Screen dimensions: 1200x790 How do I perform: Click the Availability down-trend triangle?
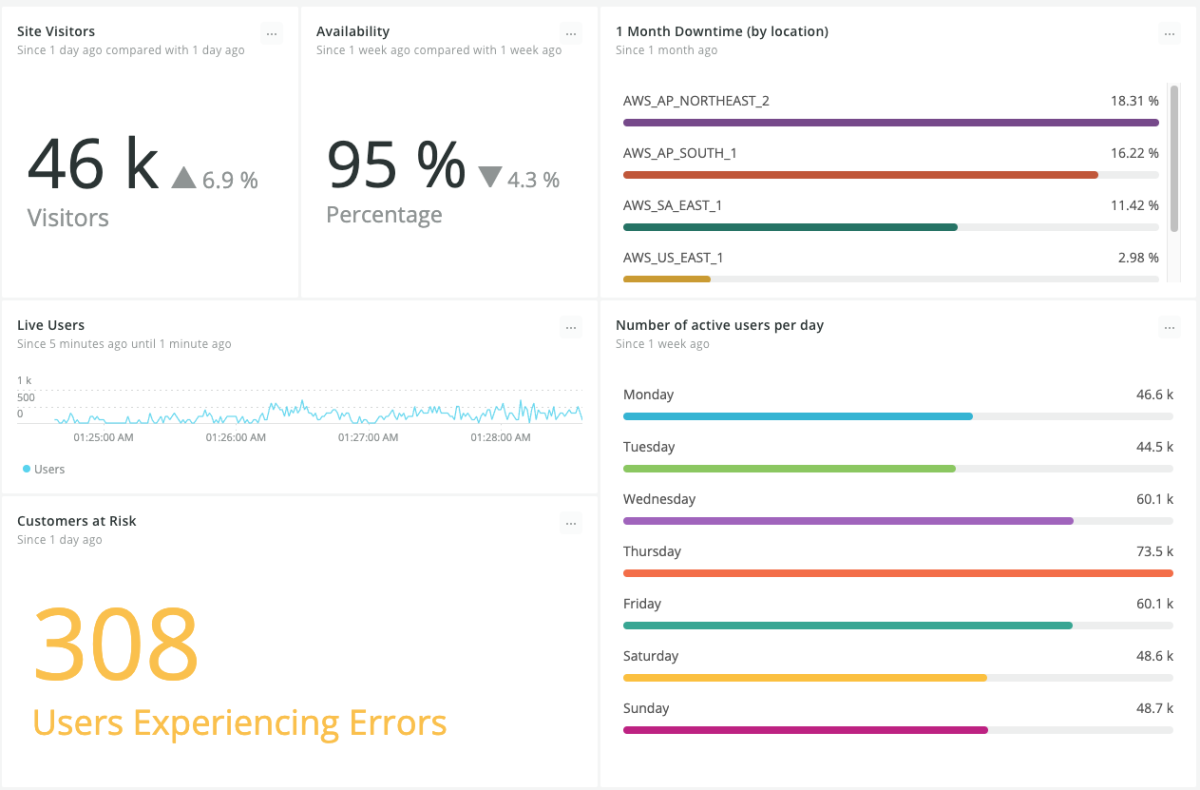click(490, 177)
